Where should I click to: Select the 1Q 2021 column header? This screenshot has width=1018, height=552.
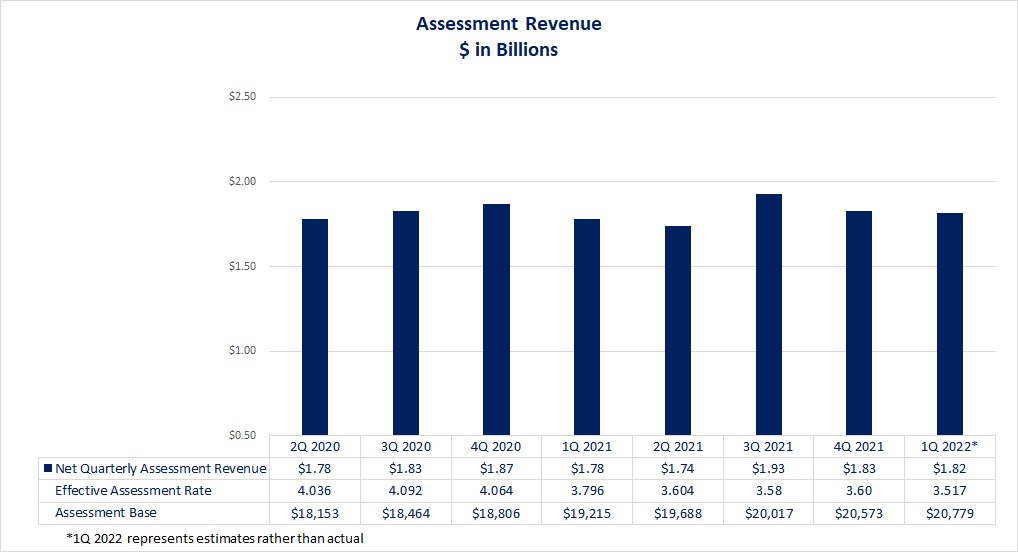587,446
